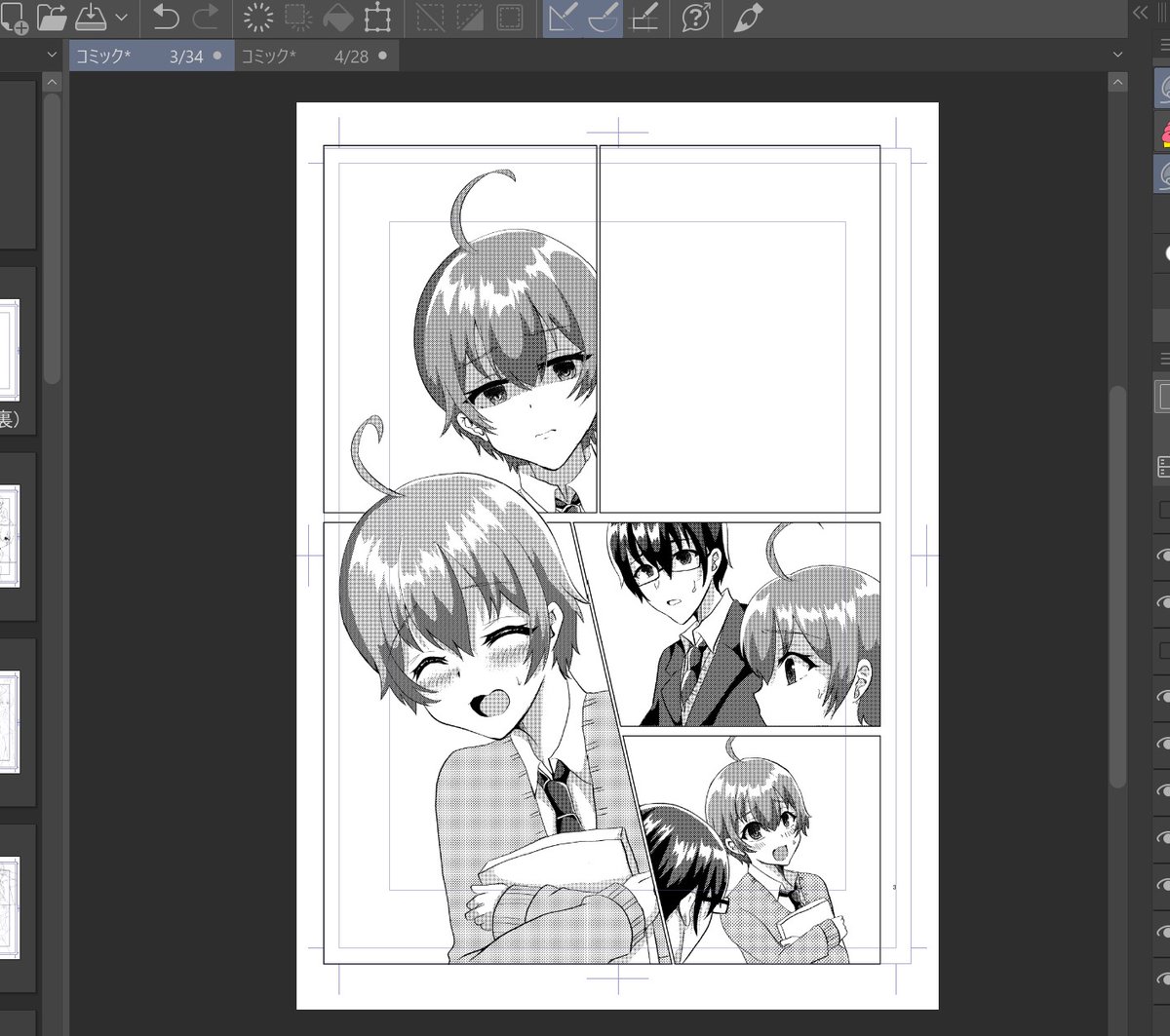Redo the last action
The image size is (1170, 1036).
click(x=205, y=16)
